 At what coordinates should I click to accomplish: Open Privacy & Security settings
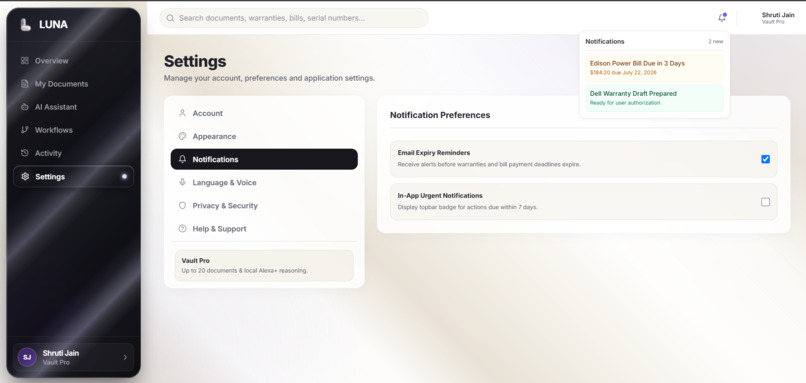264,206
